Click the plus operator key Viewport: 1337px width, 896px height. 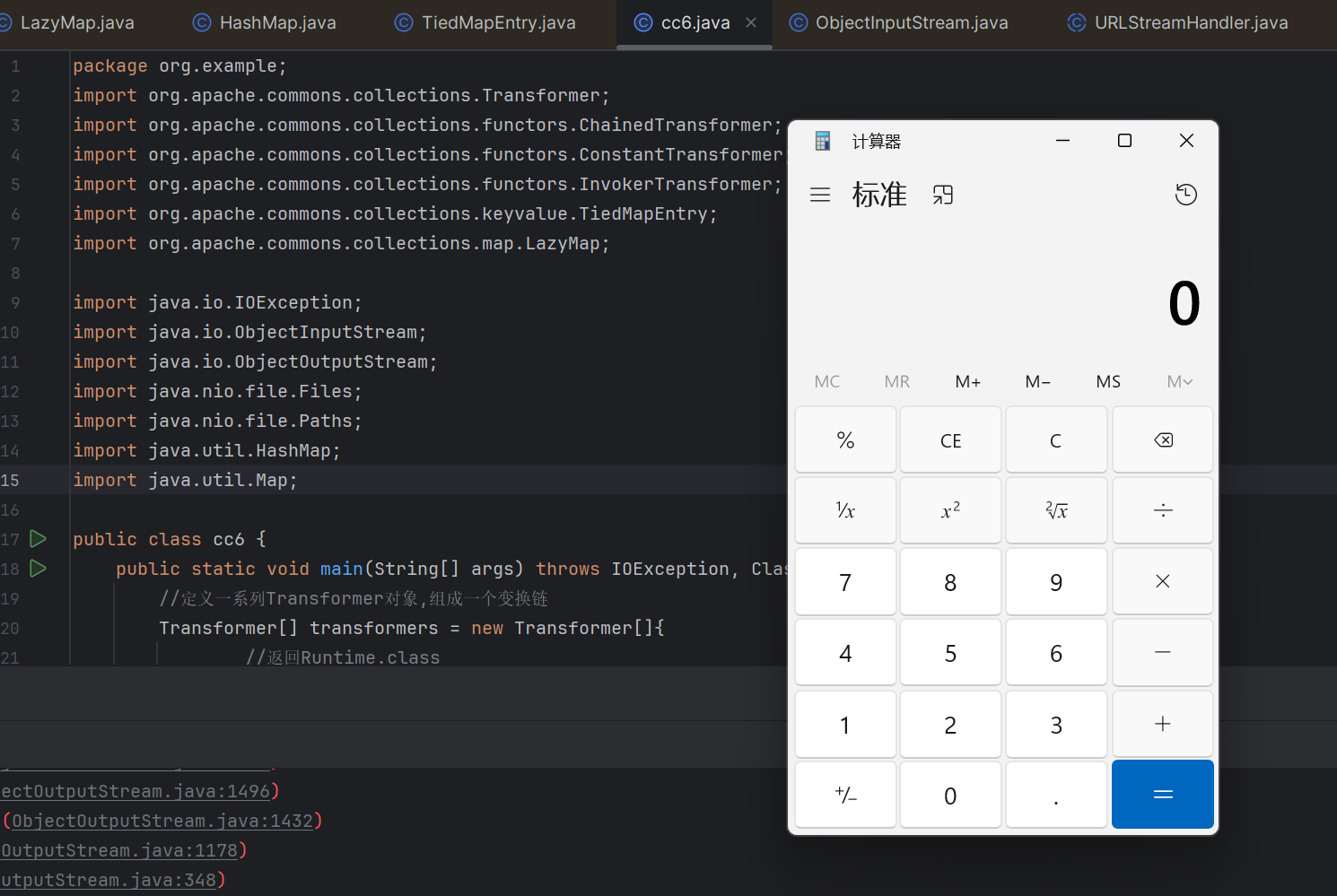[1163, 724]
